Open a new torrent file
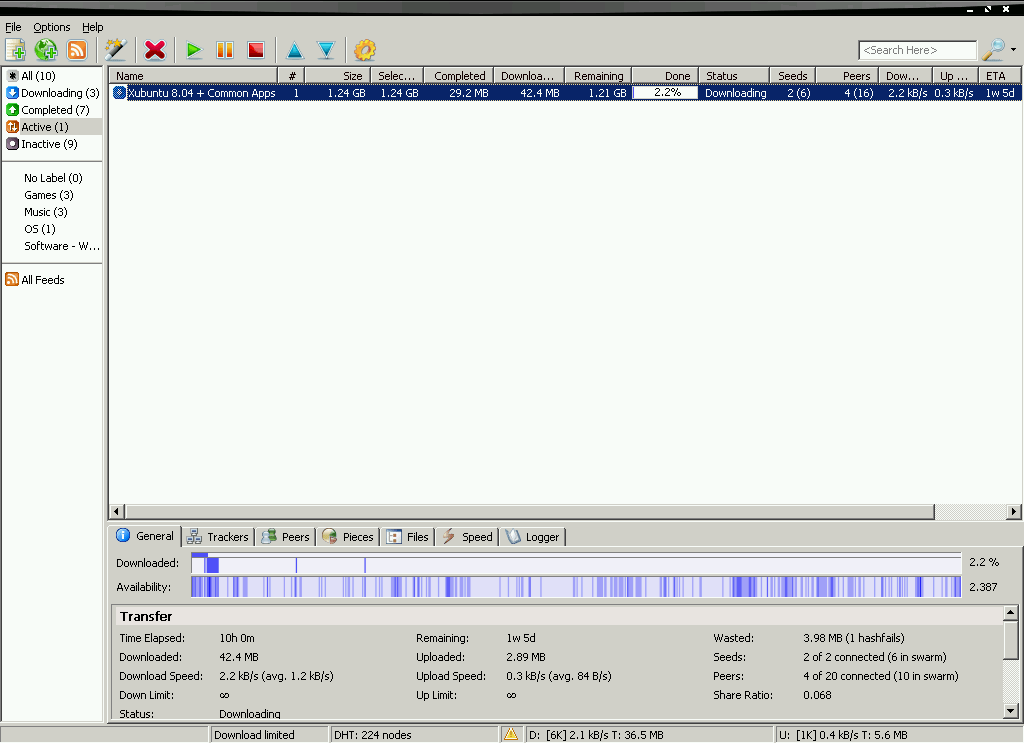Image resolution: width=1024 pixels, height=743 pixels. click(x=15, y=50)
